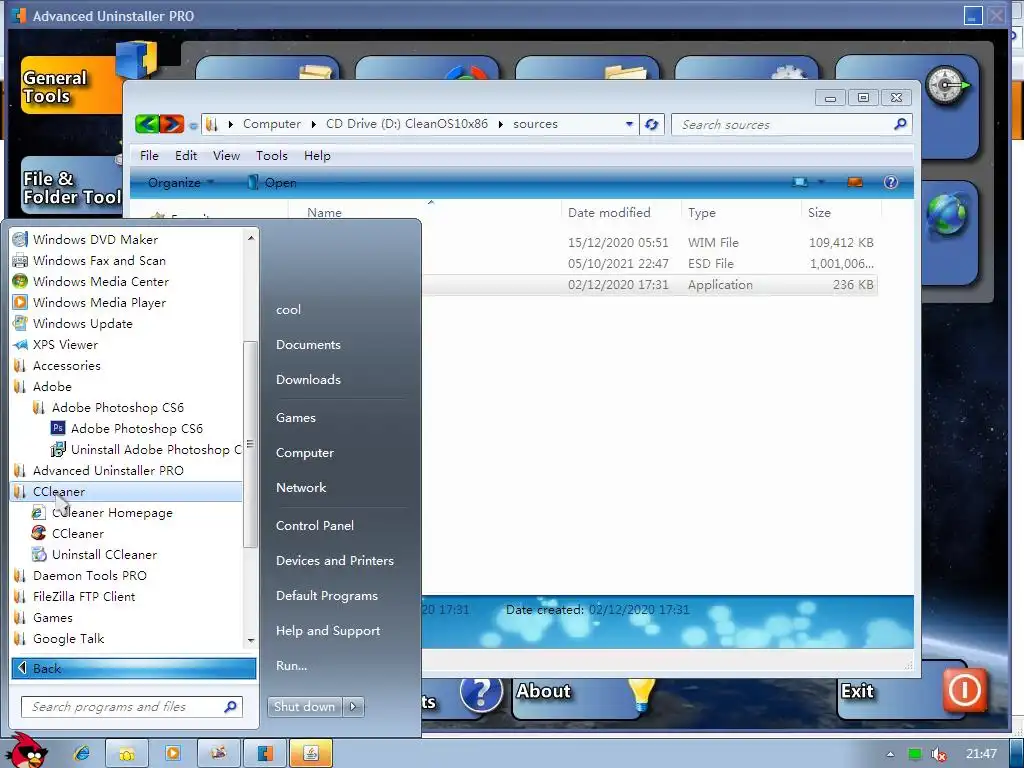Go forward with the red Explorer arrow
1024x768 pixels.
tap(172, 123)
